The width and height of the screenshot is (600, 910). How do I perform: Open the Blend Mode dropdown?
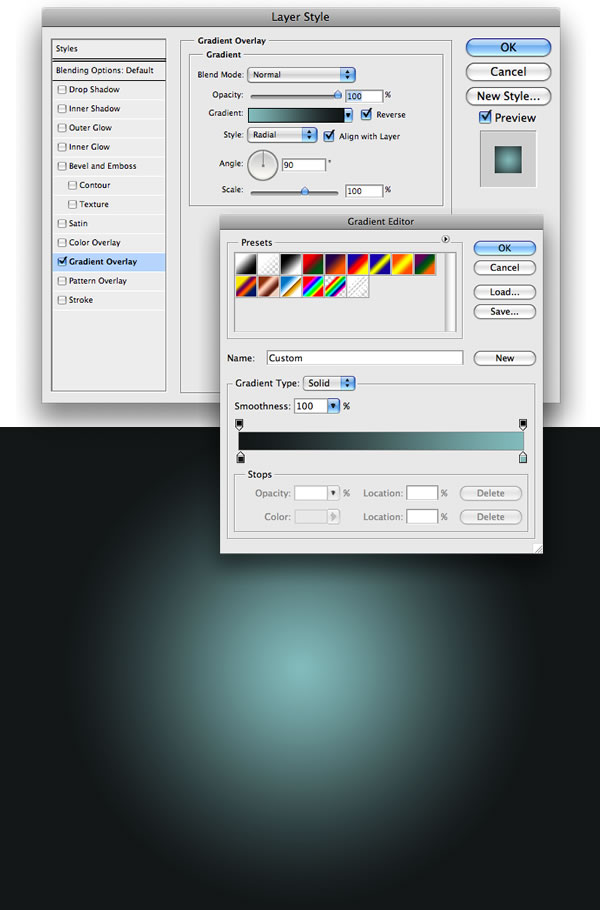tap(301, 74)
